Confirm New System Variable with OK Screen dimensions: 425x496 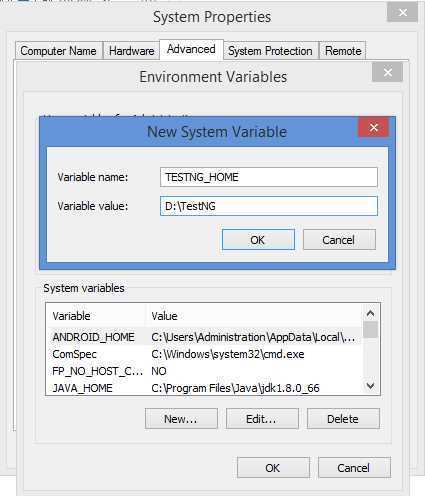(258, 240)
